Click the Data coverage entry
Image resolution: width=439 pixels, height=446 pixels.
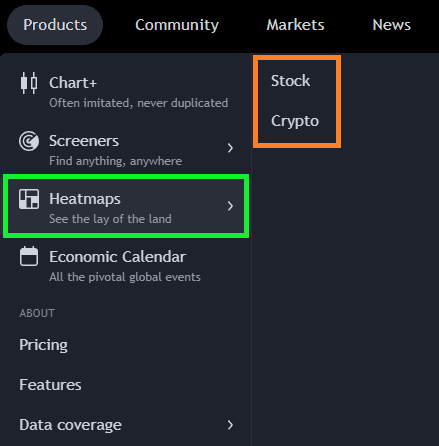pyautogui.click(x=127, y=425)
